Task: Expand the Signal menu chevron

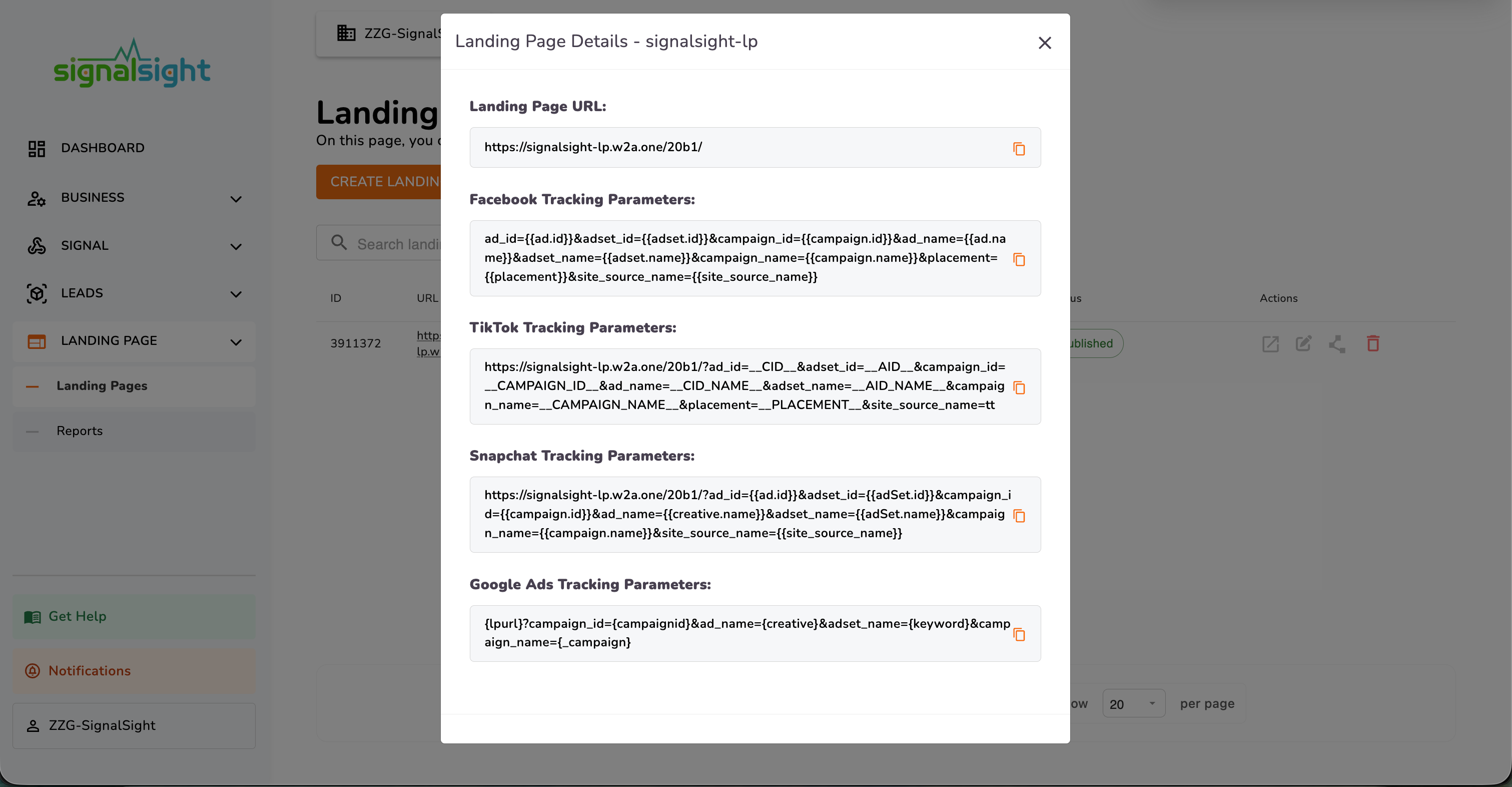Action: click(236, 247)
